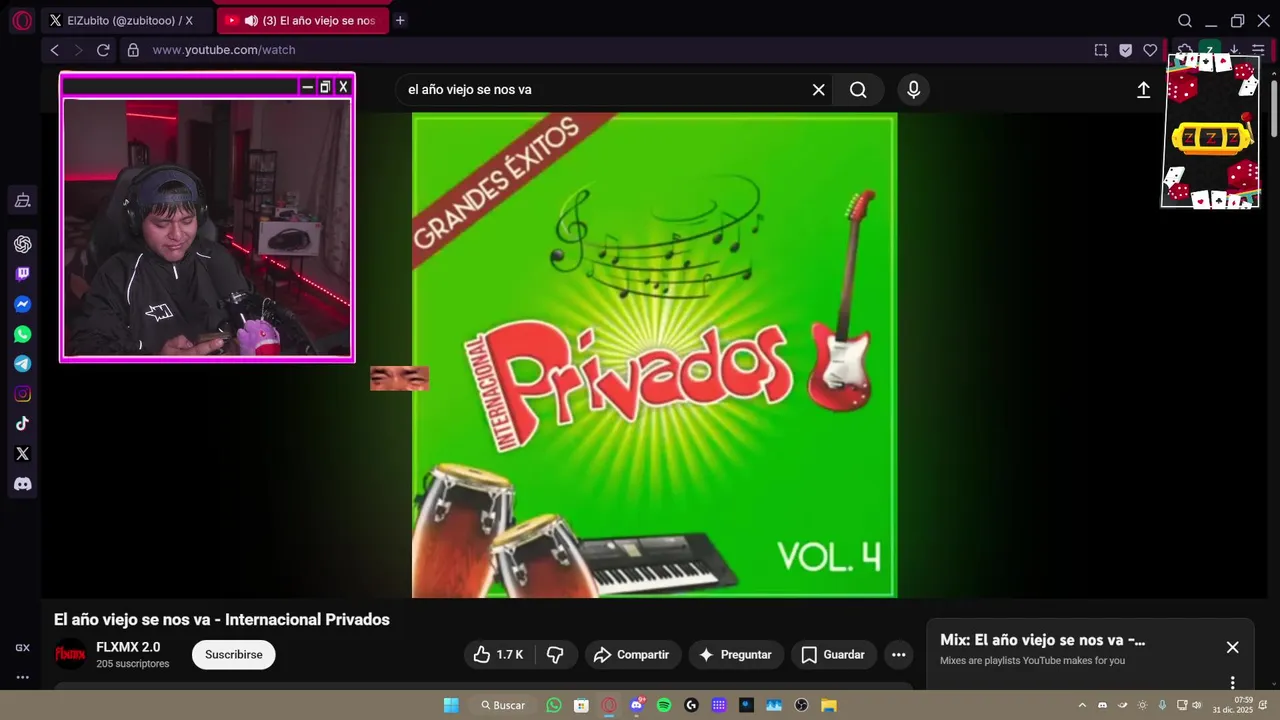The height and width of the screenshot is (720, 1280).
Task: Open the extensions cube icon
Action: click(1184, 49)
